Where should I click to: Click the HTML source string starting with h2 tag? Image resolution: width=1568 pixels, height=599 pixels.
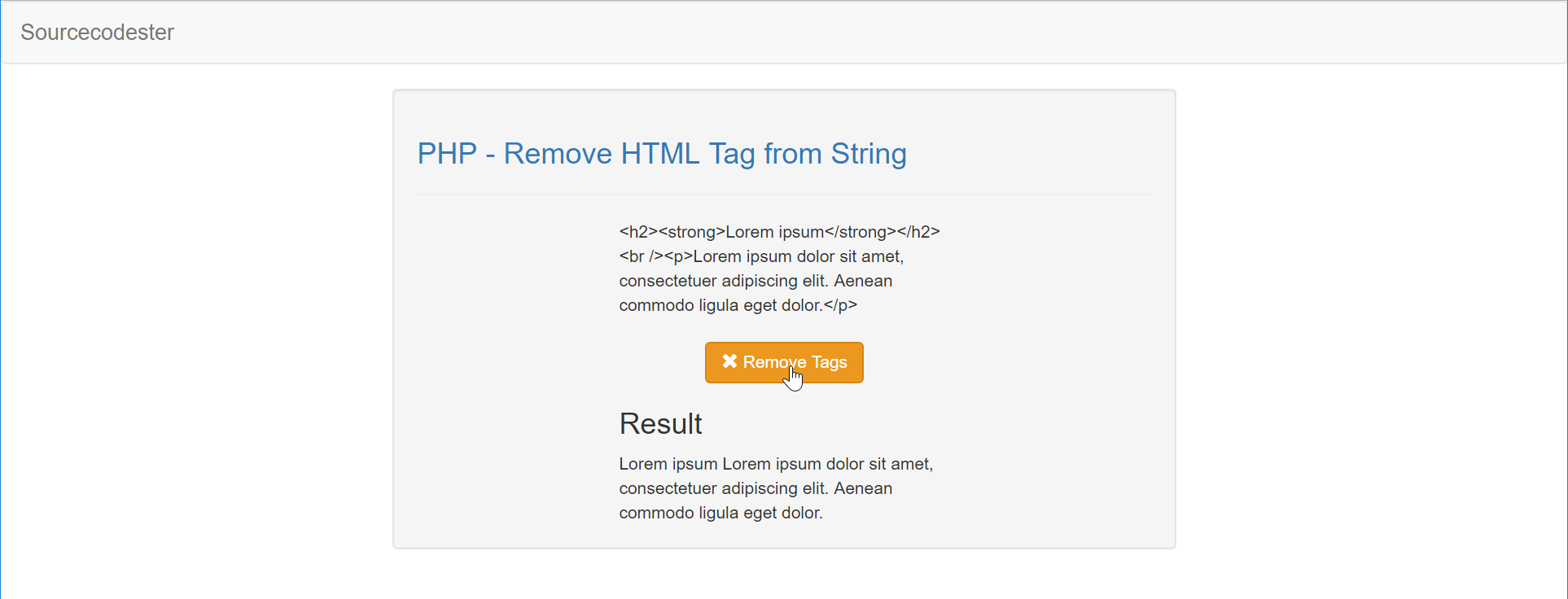tap(779, 232)
